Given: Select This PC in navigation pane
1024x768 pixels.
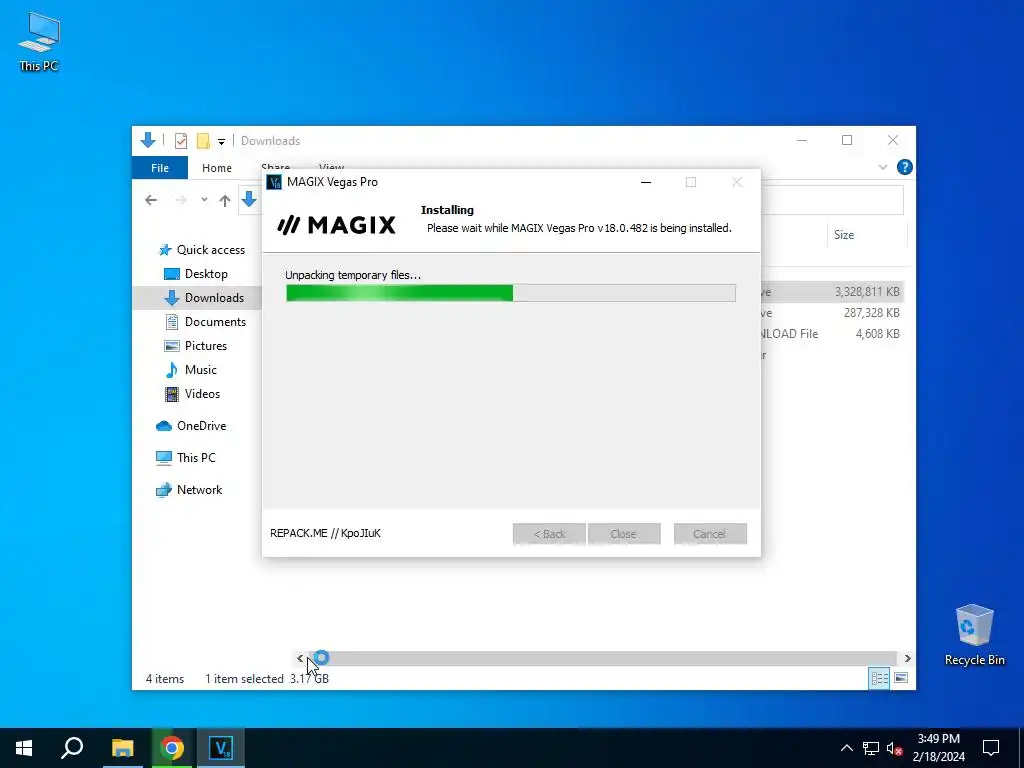Looking at the screenshot, I should (x=185, y=458).
